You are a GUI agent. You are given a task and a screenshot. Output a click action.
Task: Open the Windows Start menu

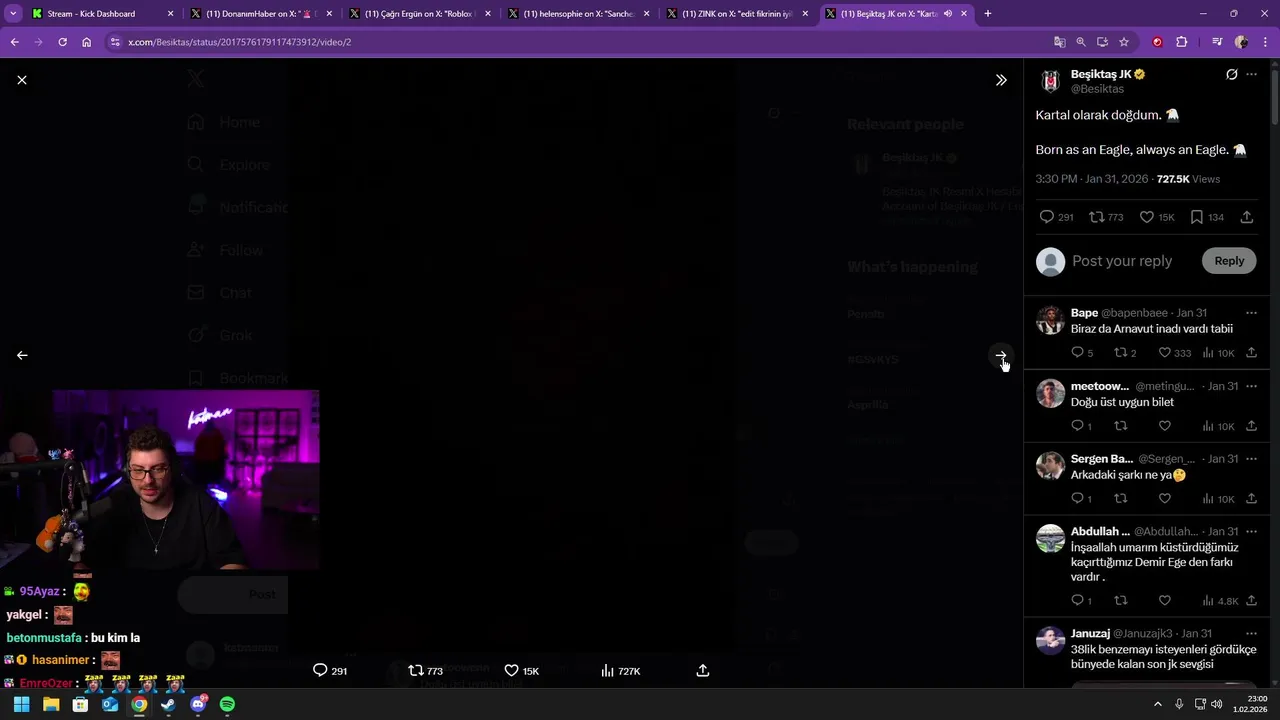pyautogui.click(x=21, y=704)
